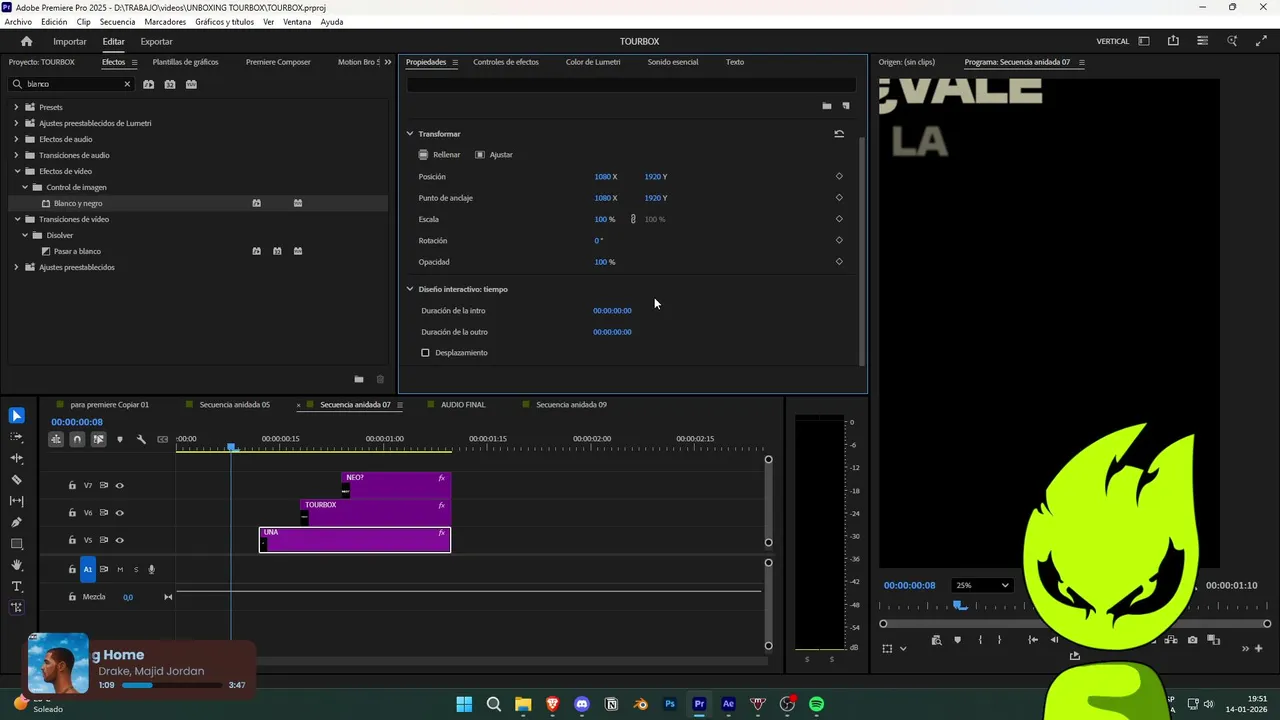Click the Importar workspace button
The height and width of the screenshot is (720, 1280).
point(70,42)
